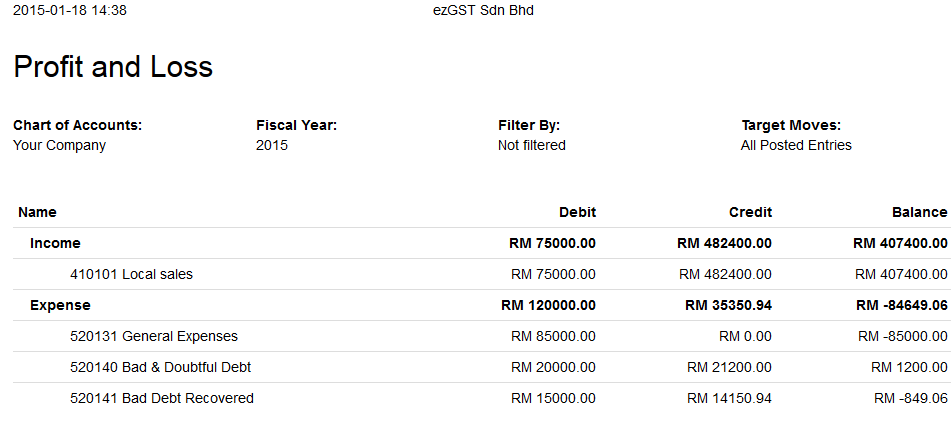
Task: Click the 520131 General Expenses account
Action: 154,336
